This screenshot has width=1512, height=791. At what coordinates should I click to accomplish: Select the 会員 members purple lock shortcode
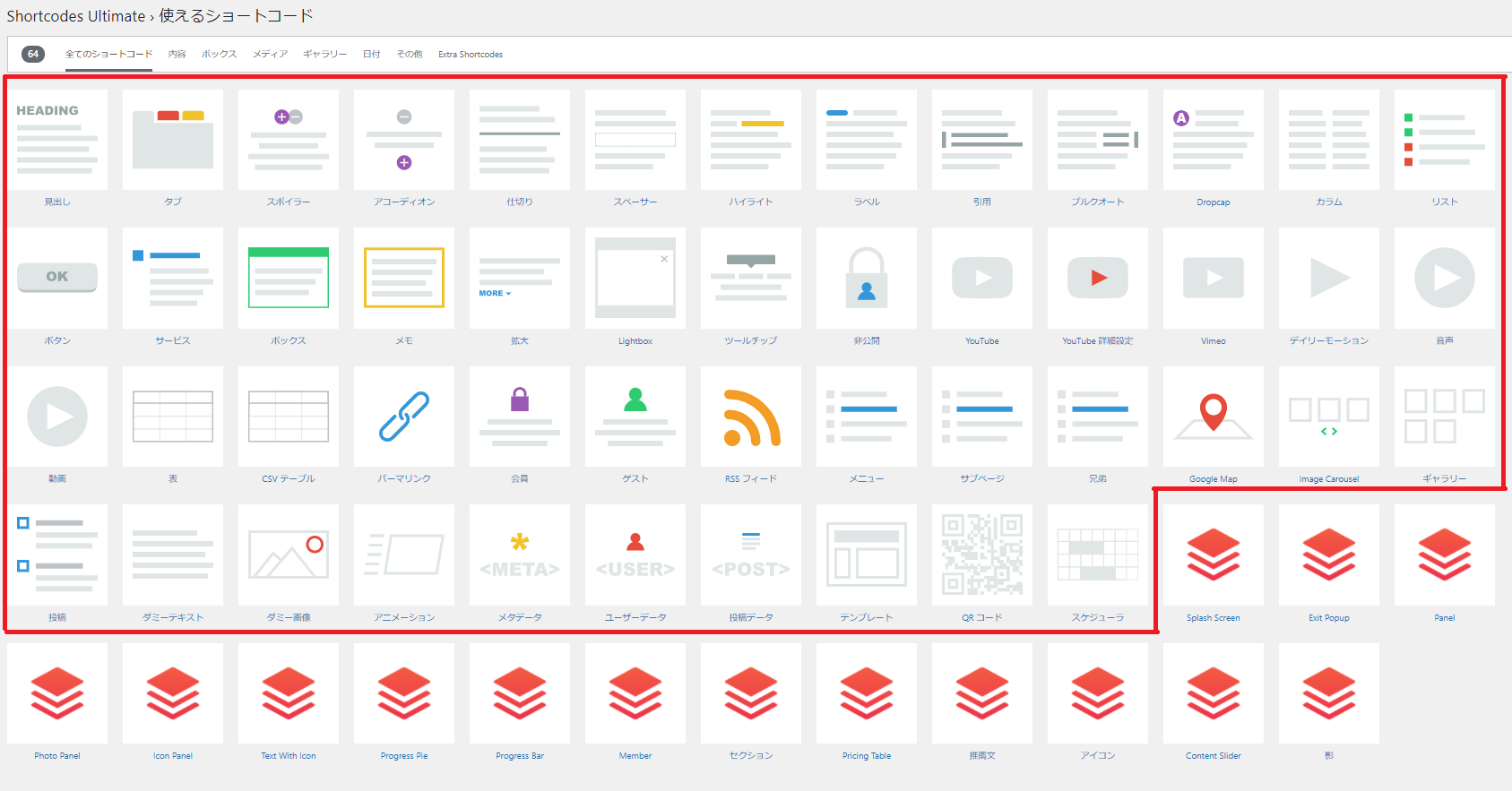[520, 417]
